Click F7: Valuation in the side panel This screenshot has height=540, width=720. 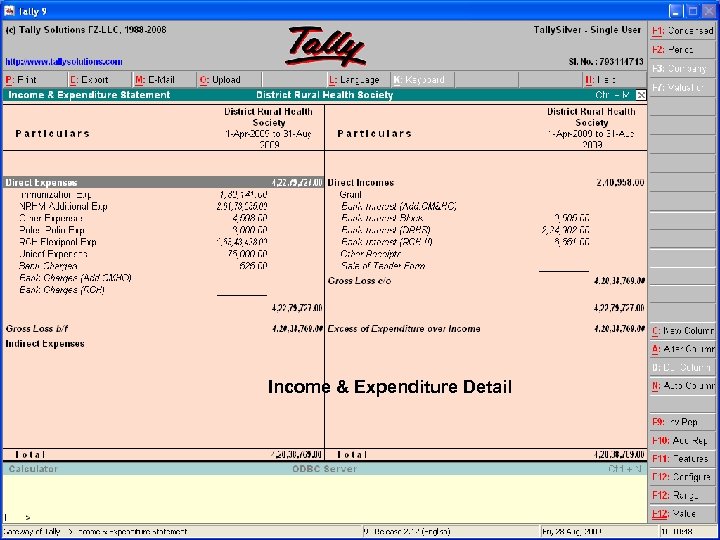(683, 87)
